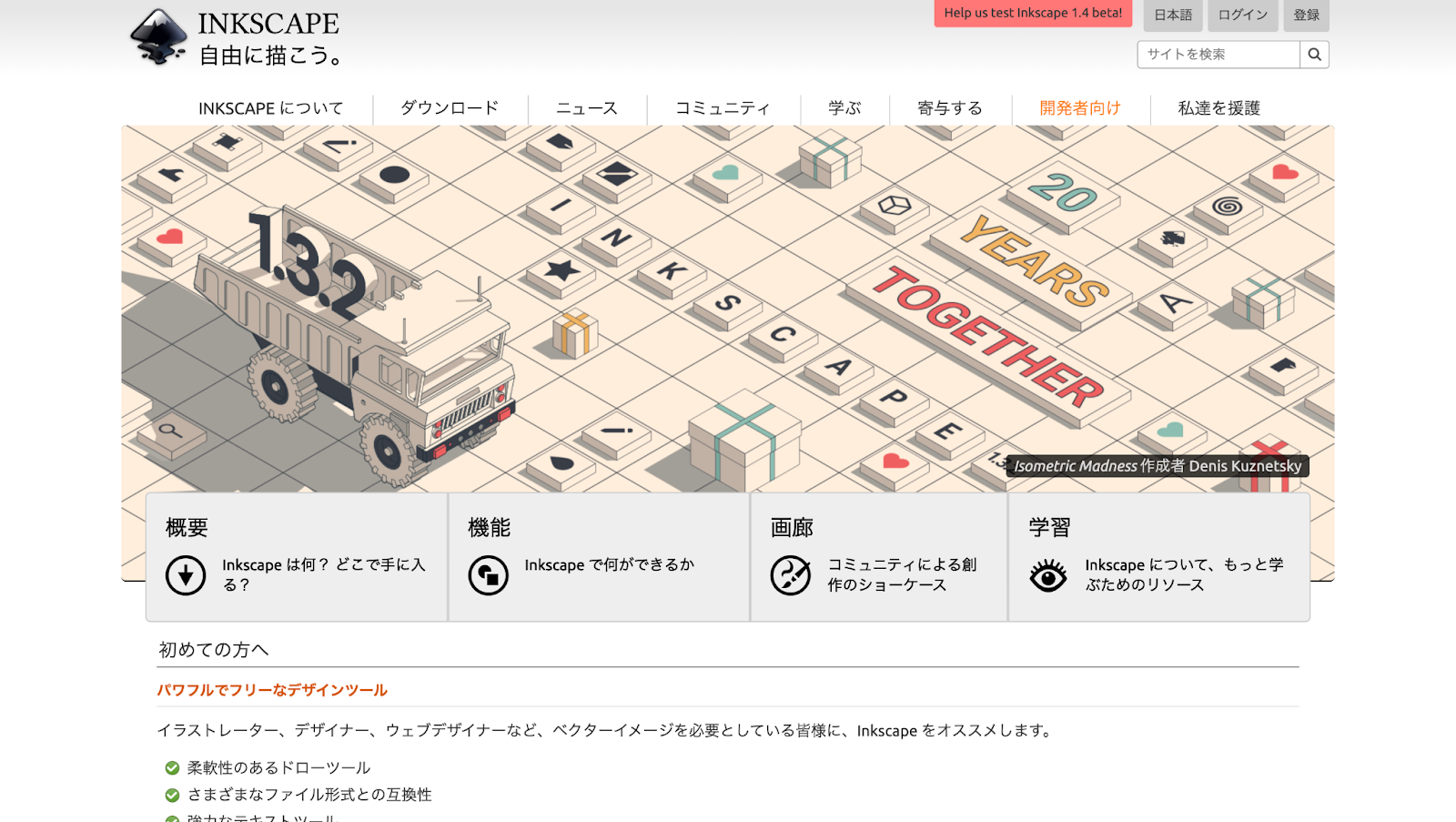Click the Isometric Madness artwork credit caption

(1158, 466)
